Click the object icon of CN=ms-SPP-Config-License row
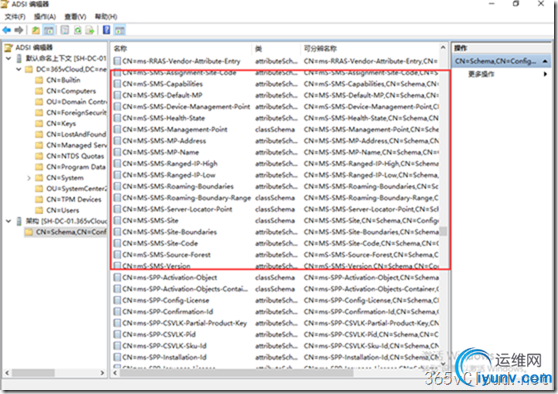This screenshot has height=394, width=558. coord(117,300)
